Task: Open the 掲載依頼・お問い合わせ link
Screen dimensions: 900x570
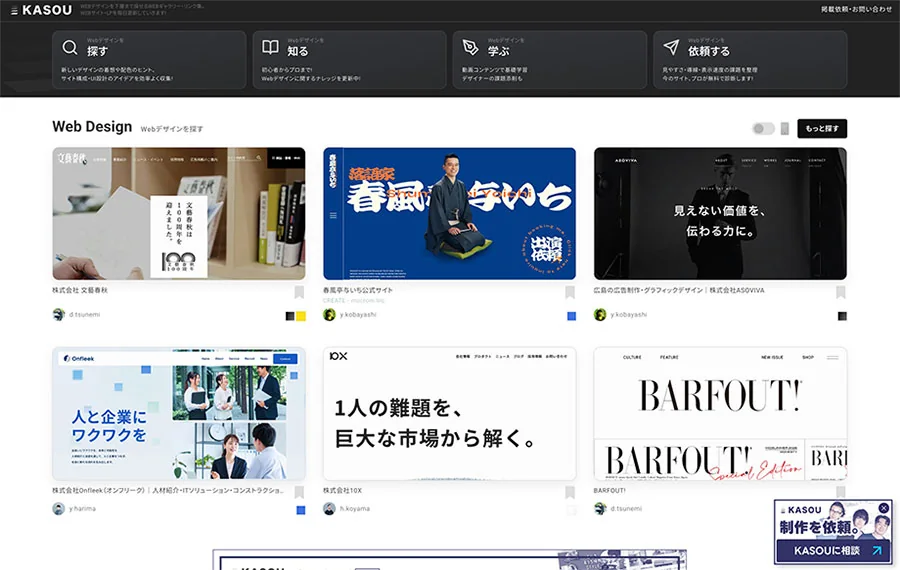Action: pyautogui.click(x=856, y=9)
